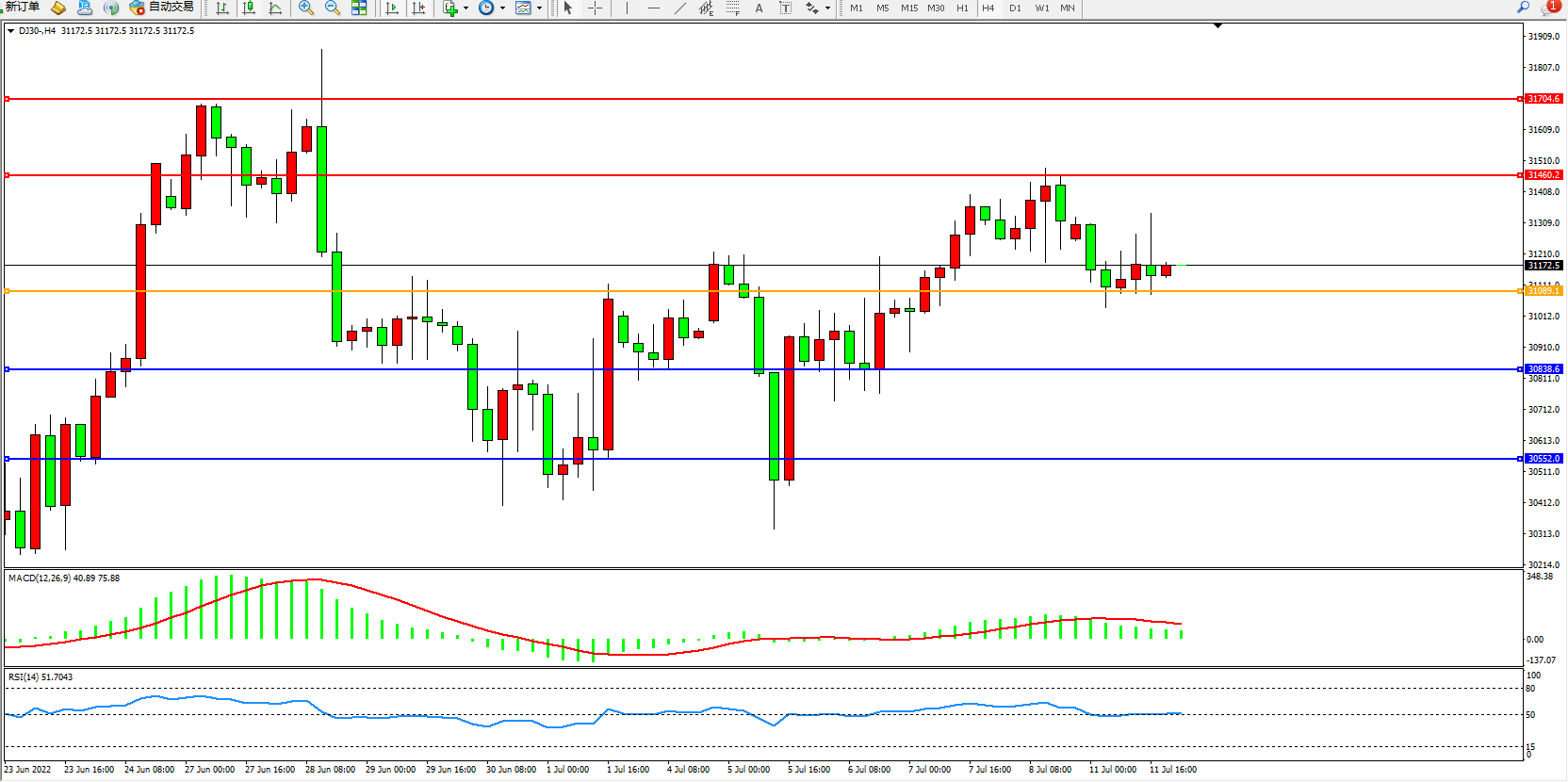
Task: Switch to the M15 timeframe
Action: pos(908,8)
